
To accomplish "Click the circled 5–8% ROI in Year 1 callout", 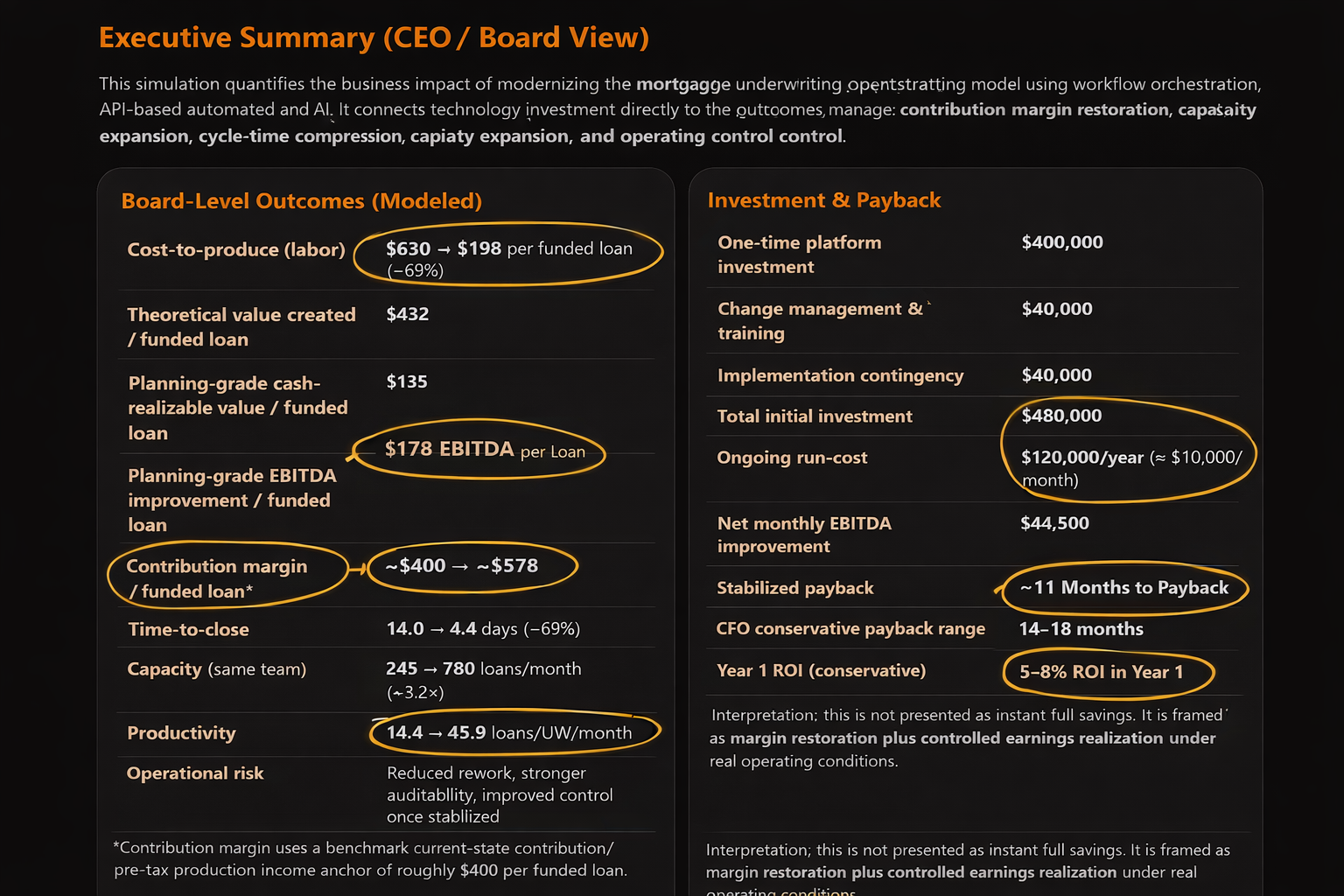I will click(1101, 672).
